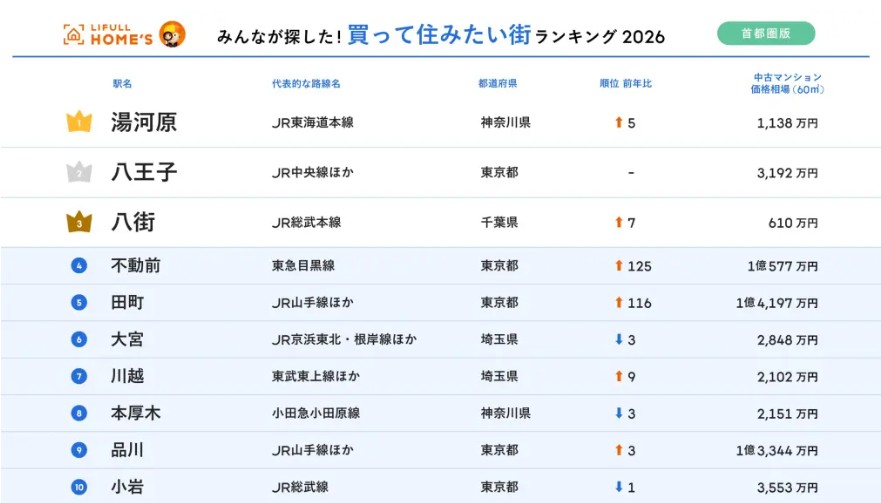Click the gold rank 1 crown
The height and width of the screenshot is (503, 881).
click(79, 121)
